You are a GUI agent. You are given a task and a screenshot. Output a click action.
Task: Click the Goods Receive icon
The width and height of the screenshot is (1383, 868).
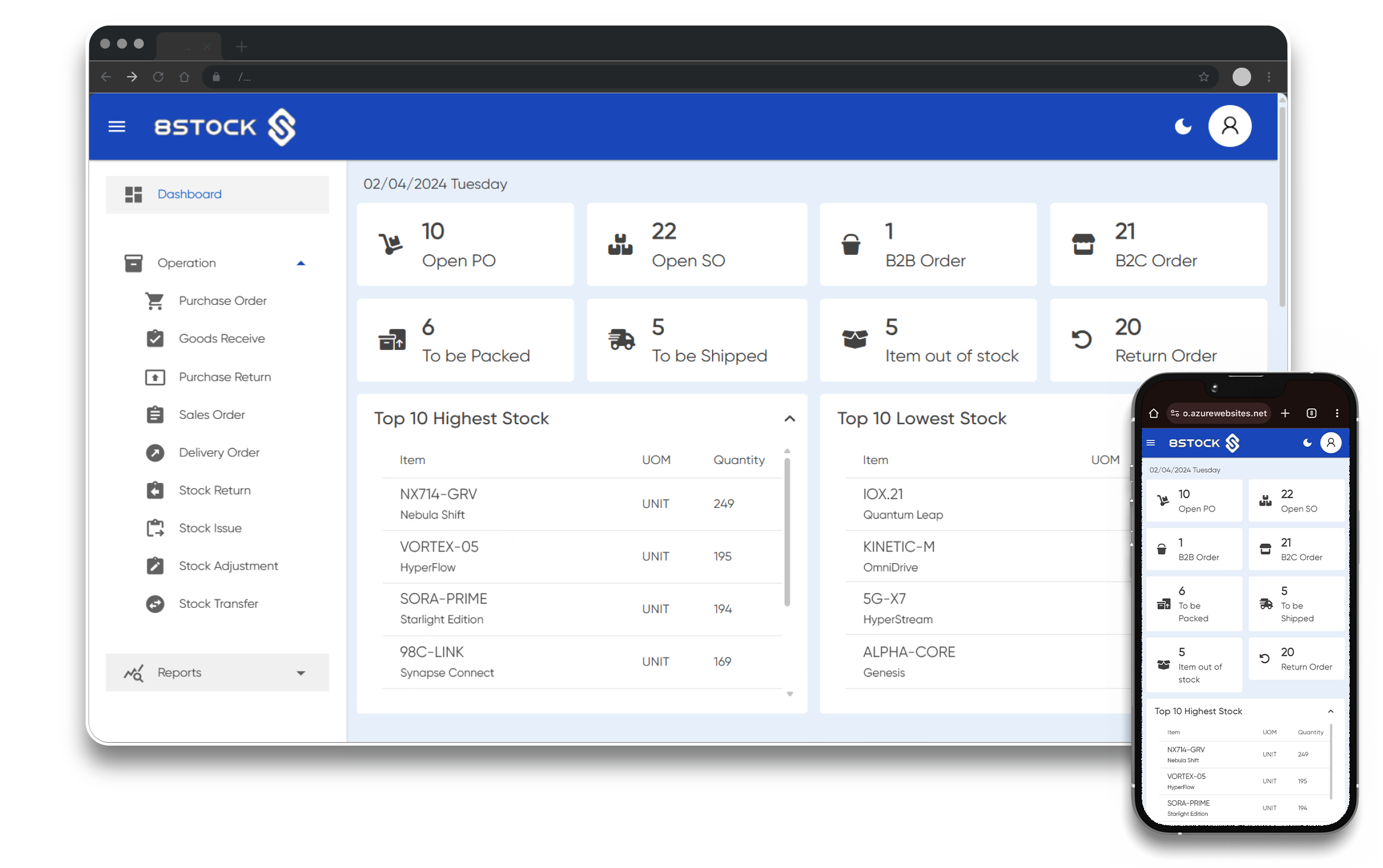coord(155,338)
